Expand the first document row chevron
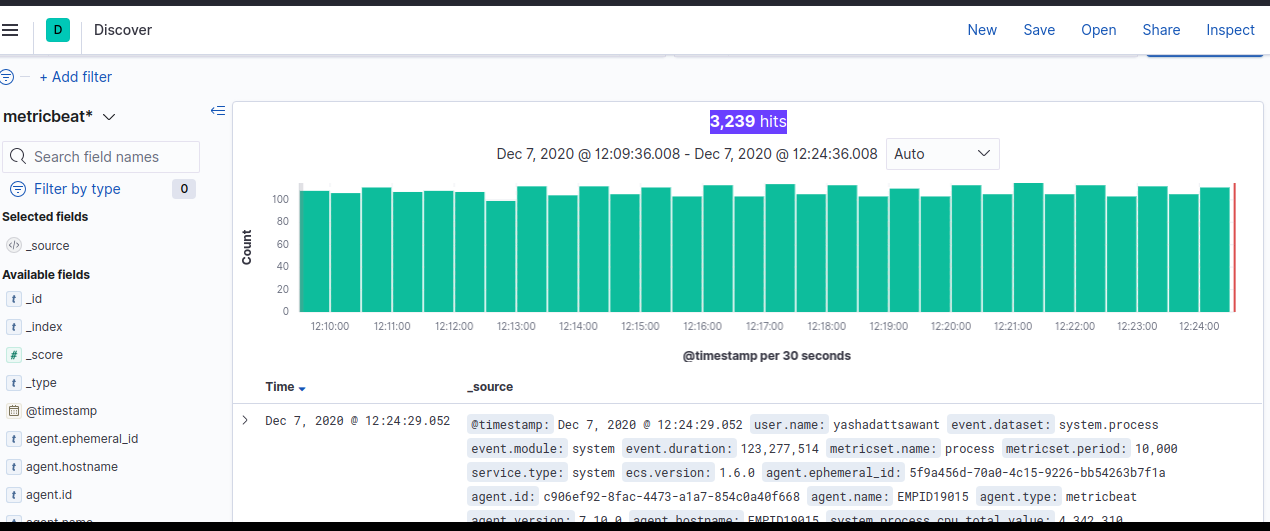The height and width of the screenshot is (531, 1270). tap(246, 421)
